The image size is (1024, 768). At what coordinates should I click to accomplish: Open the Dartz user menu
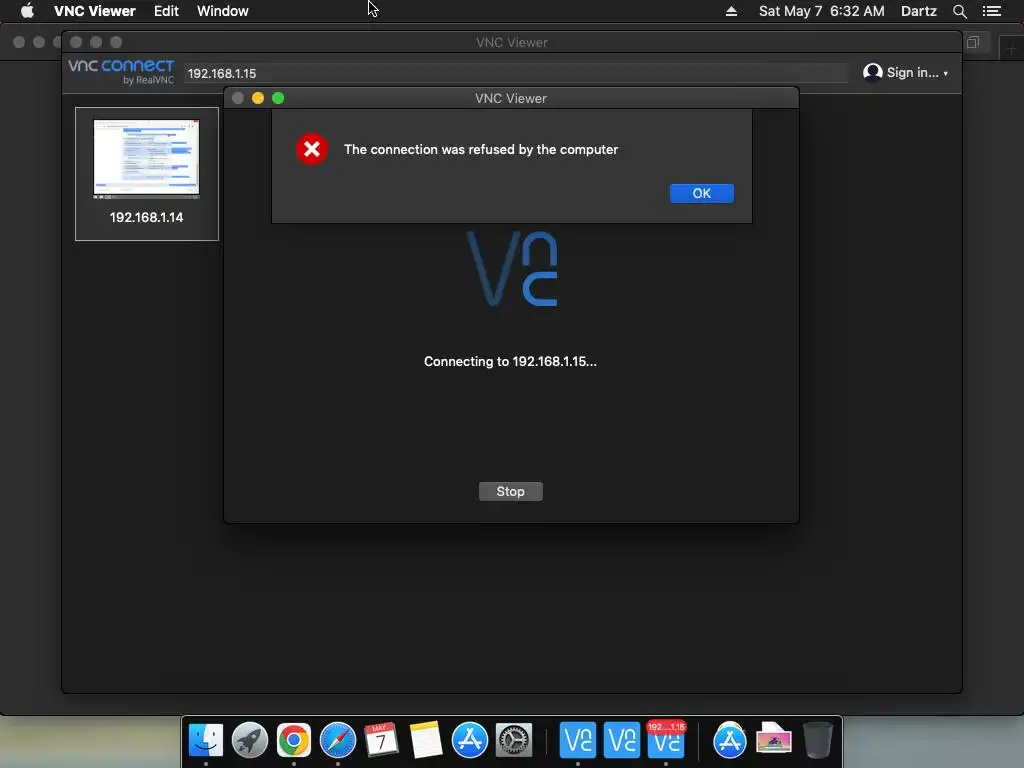pos(919,11)
